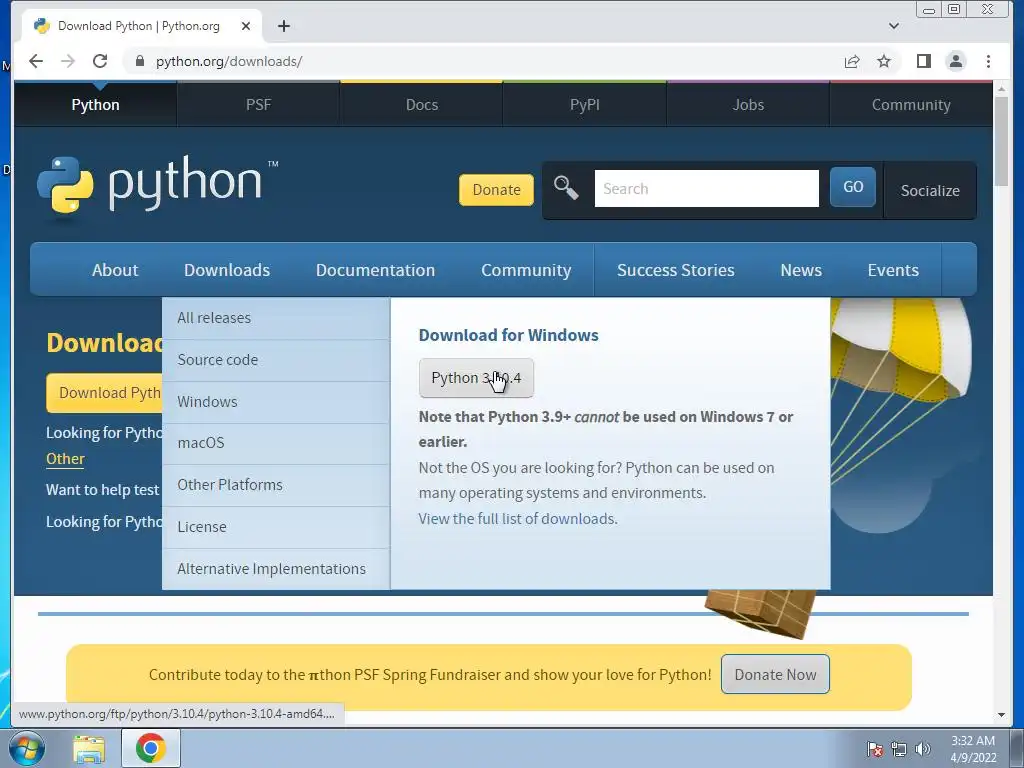The height and width of the screenshot is (768, 1024).
Task: Bookmark this page with the star icon
Action: pyautogui.click(x=884, y=61)
